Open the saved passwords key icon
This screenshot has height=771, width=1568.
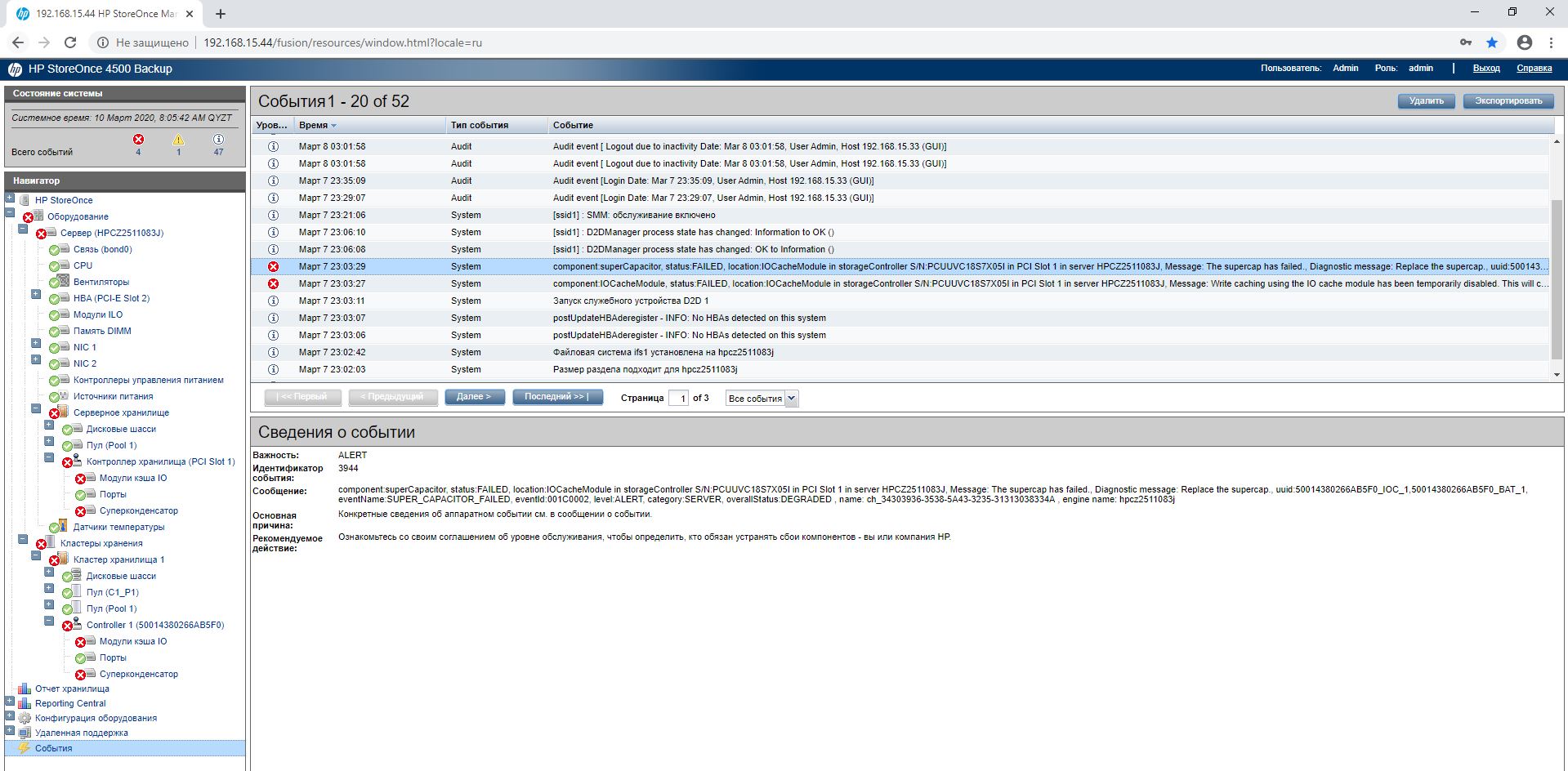tap(1466, 42)
